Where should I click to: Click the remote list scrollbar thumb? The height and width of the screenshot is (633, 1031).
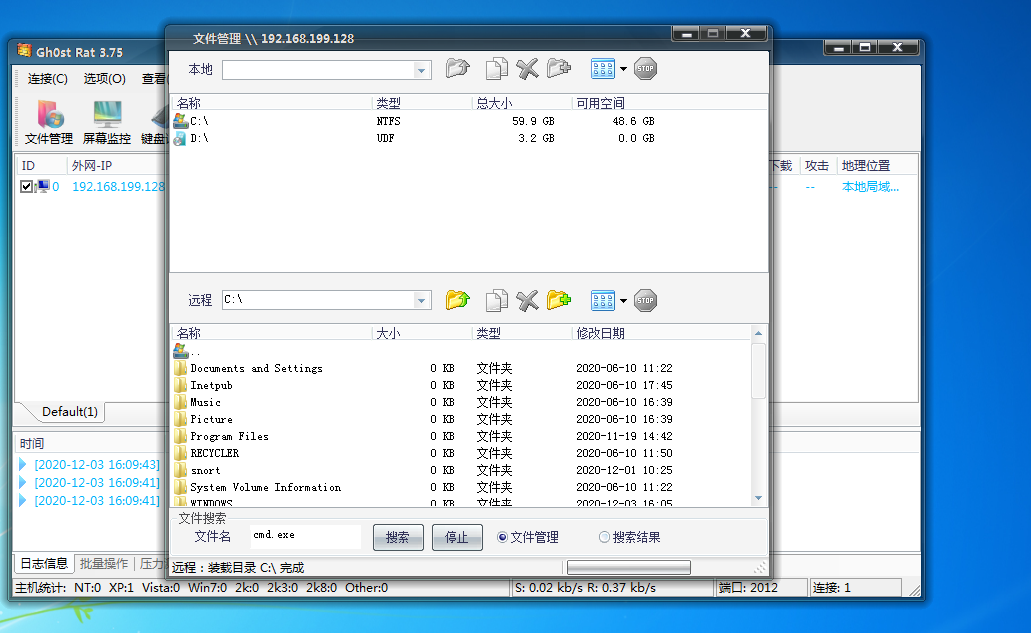758,371
